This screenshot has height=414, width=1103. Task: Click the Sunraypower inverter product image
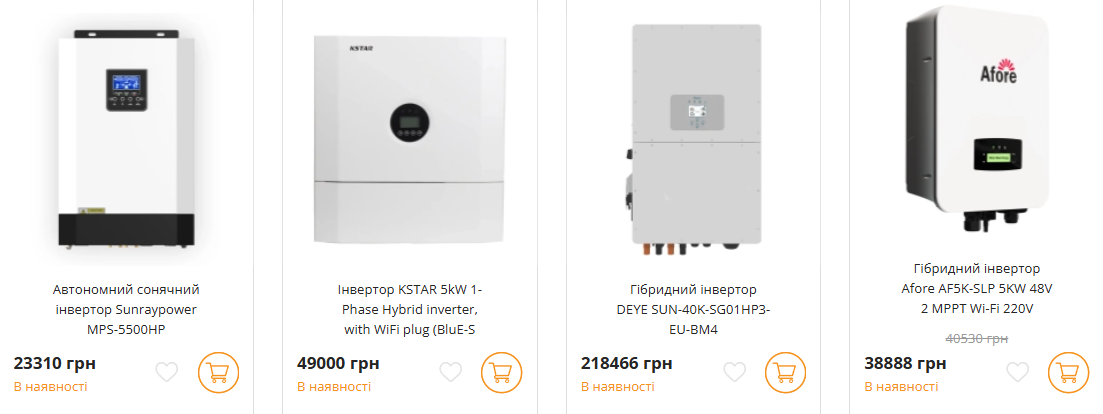126,138
